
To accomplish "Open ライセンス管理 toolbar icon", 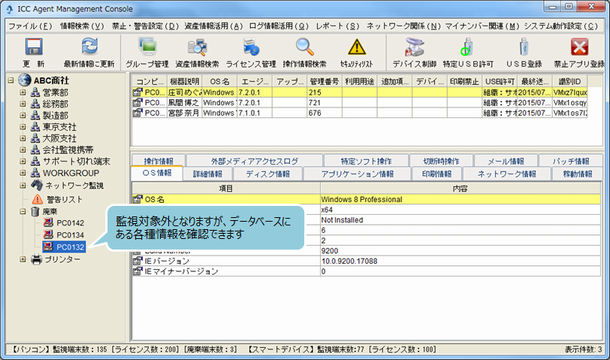I will pyautogui.click(x=251, y=47).
